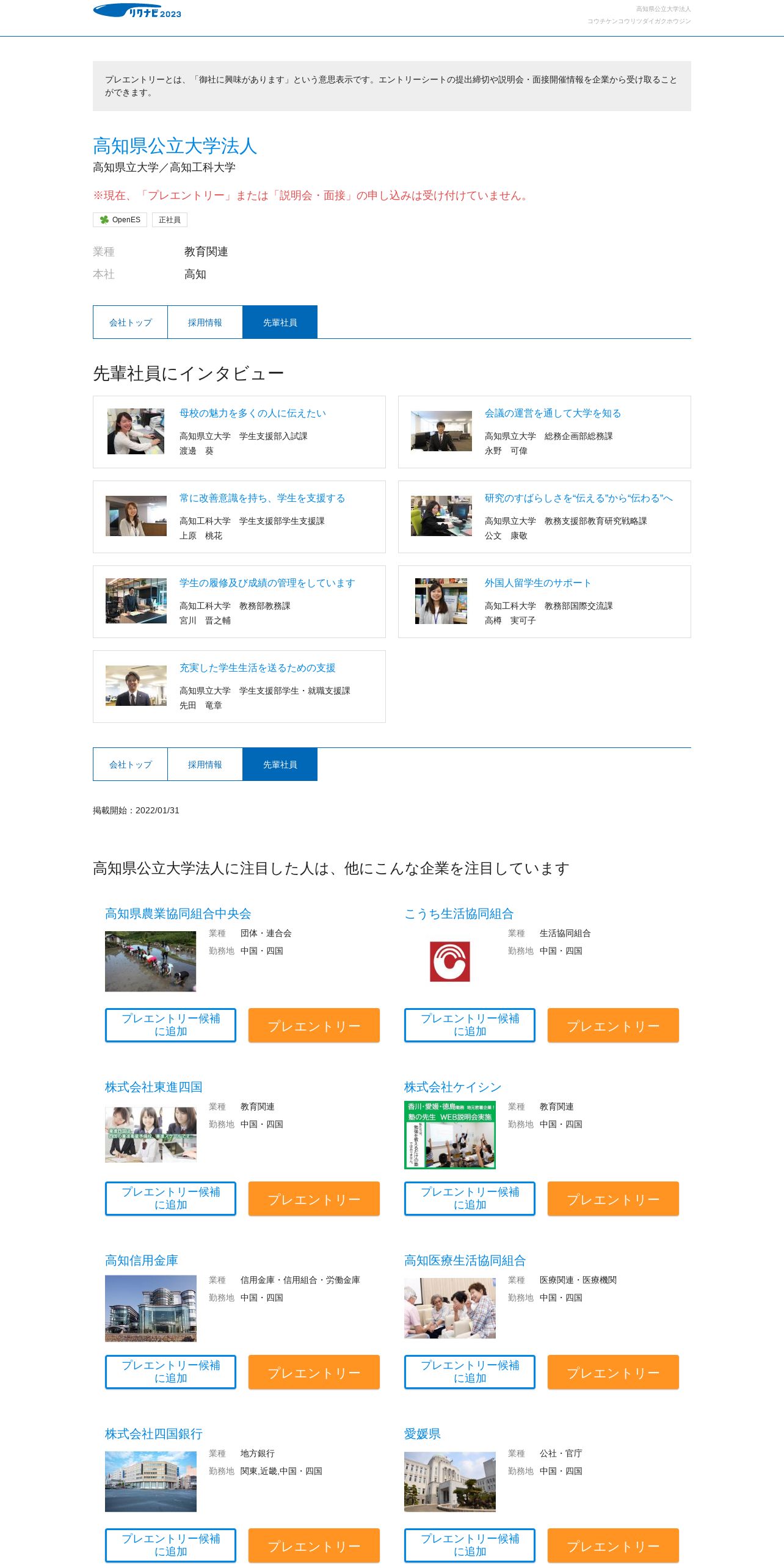Viewport: 784px width, 1568px height.
Task: Open the lower 採用情報 tab
Action: click(x=205, y=764)
